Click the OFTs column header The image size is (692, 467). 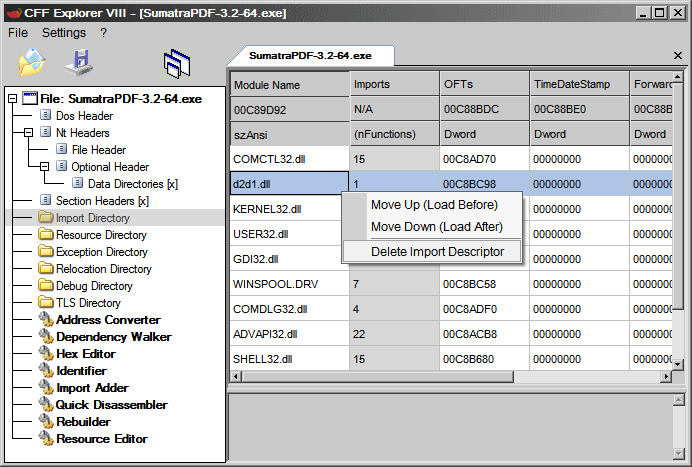click(485, 84)
